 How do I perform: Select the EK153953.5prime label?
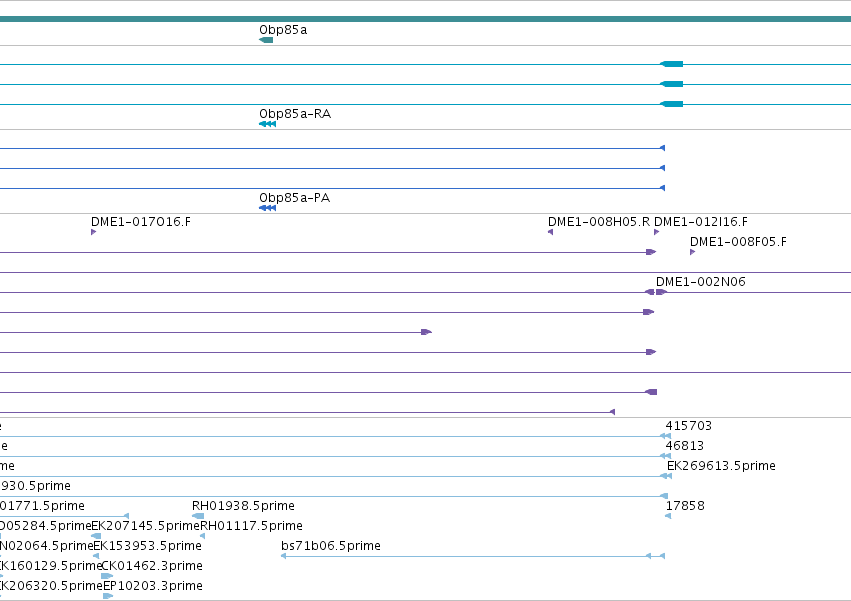(148, 546)
